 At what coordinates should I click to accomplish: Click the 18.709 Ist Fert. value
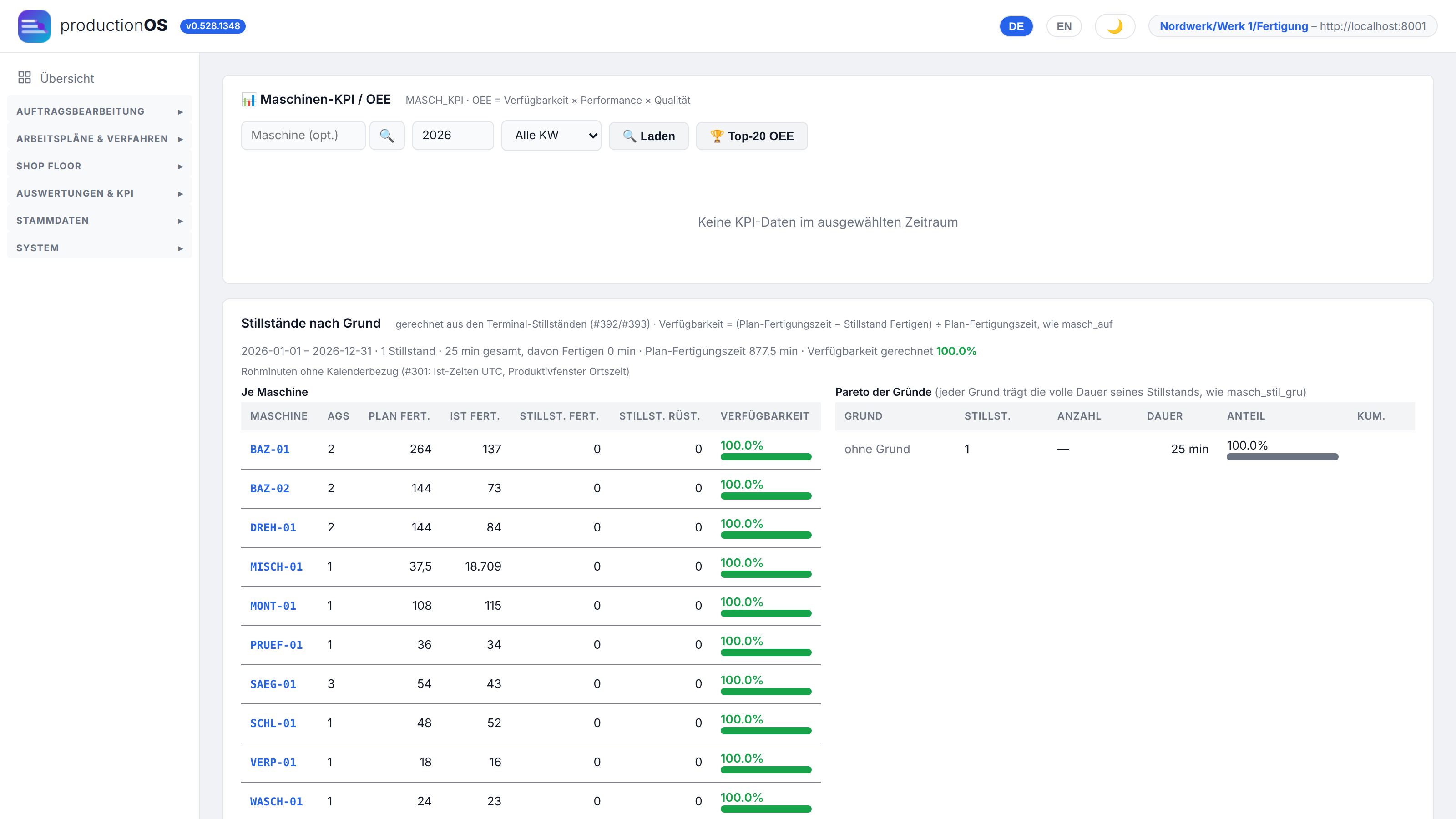click(x=483, y=566)
